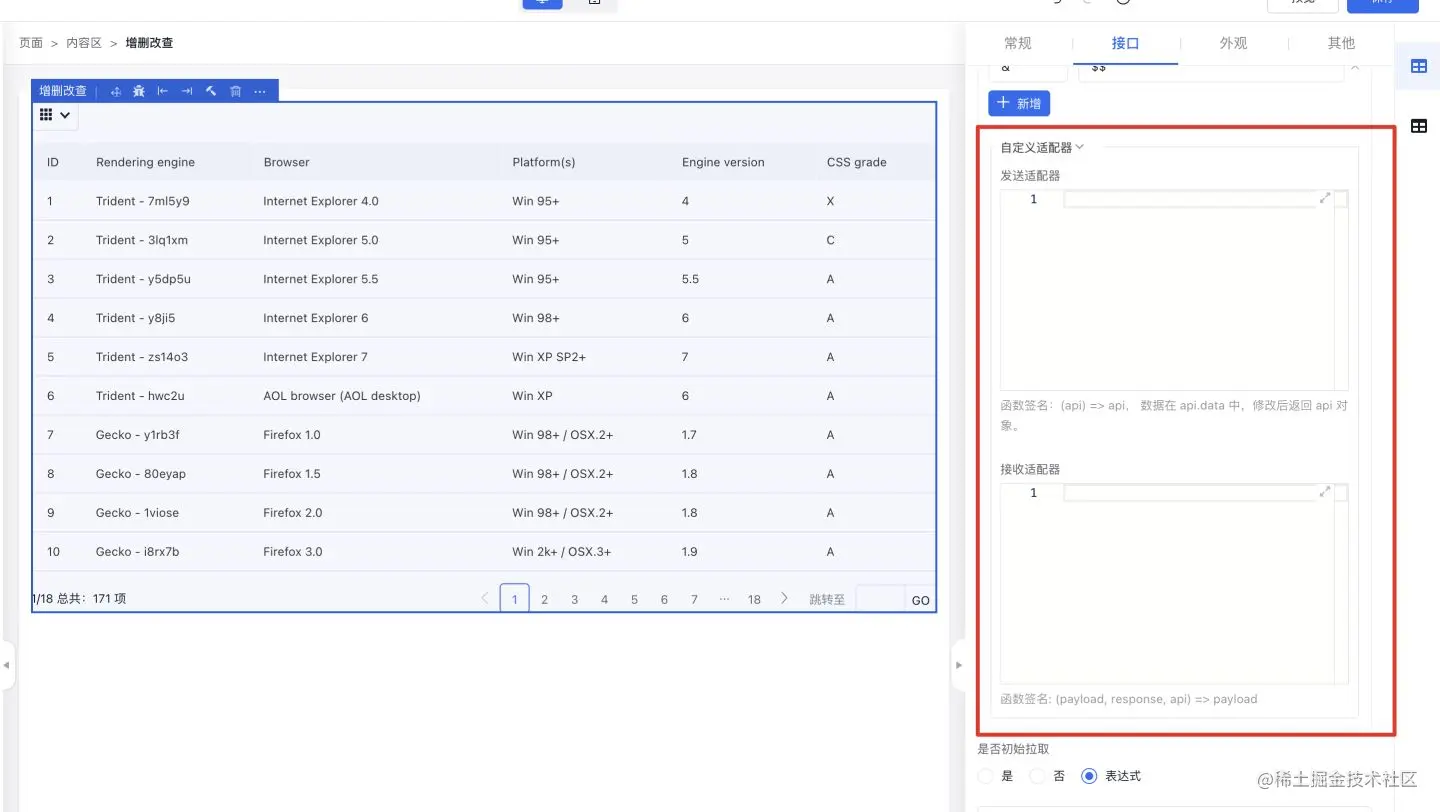The image size is (1440, 812).
Task: Click the CSS grade column header
Action: (857, 162)
